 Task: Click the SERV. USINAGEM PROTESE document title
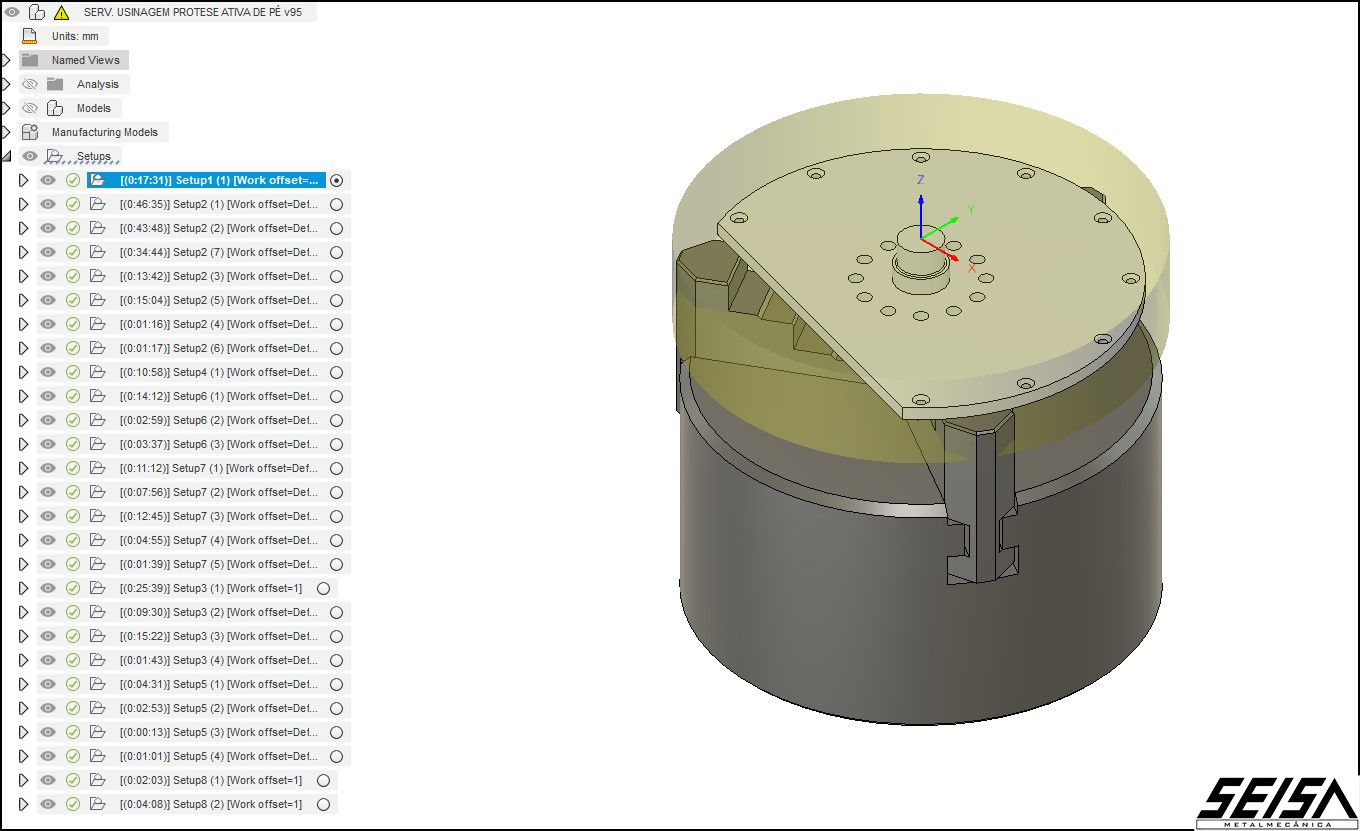click(x=193, y=13)
